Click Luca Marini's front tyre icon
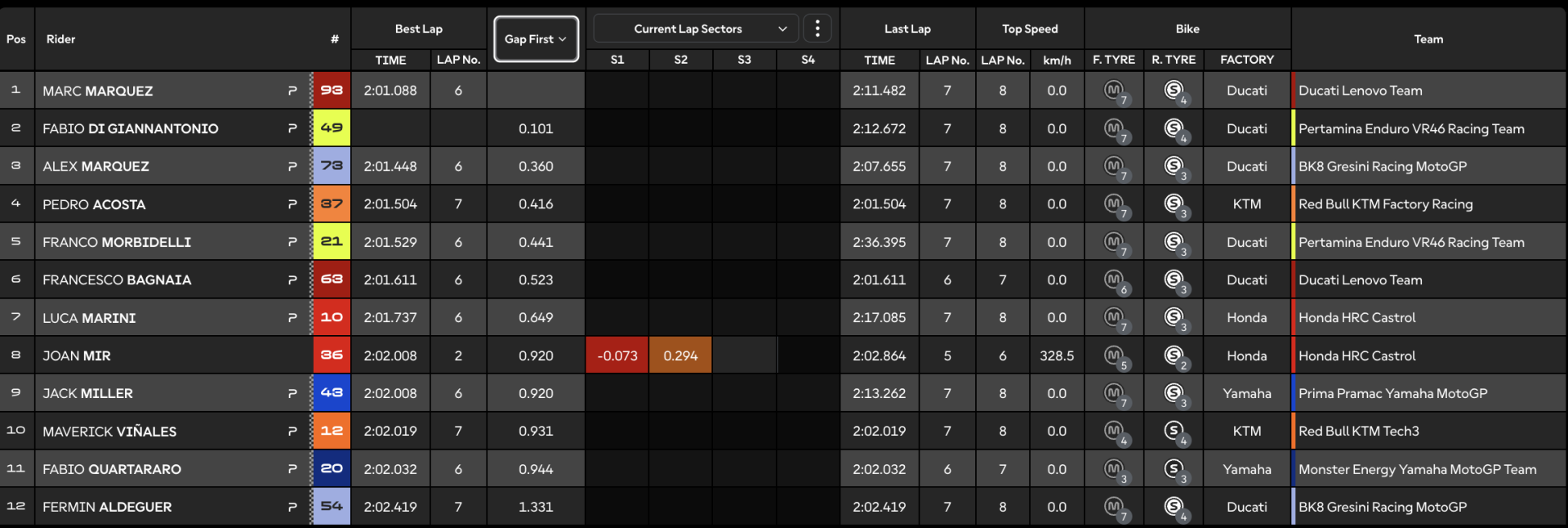The height and width of the screenshot is (528, 1568). pyautogui.click(x=1116, y=318)
